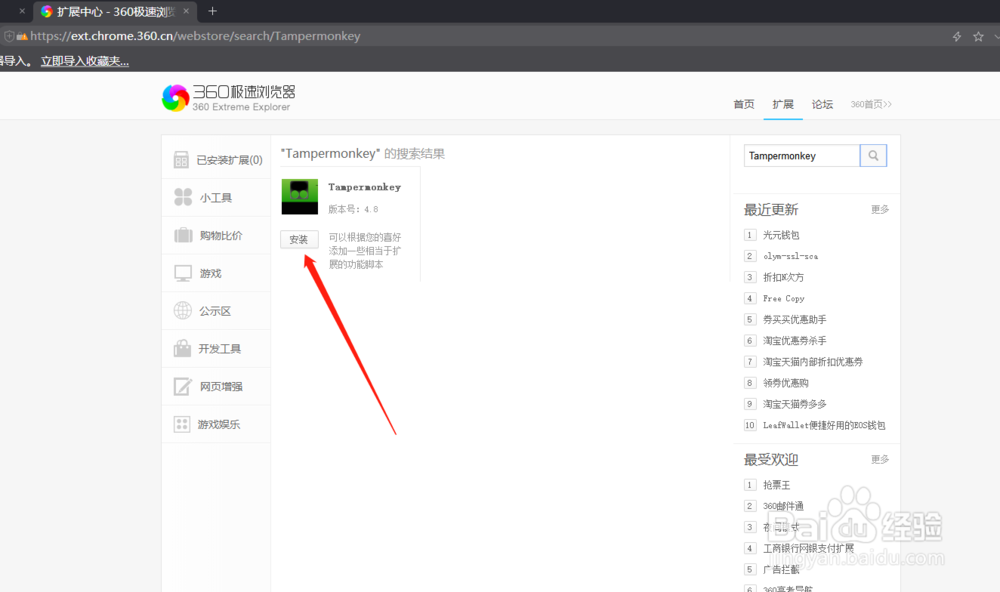Click the installed extensions icon in sidebar
Image resolution: width=1000 pixels, height=592 pixels.
[x=181, y=159]
